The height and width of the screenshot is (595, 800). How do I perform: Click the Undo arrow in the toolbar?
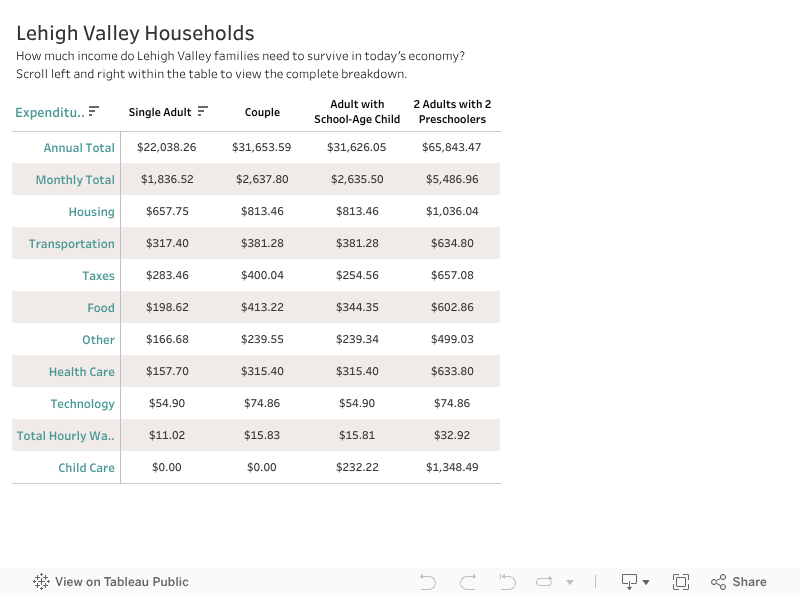[428, 582]
